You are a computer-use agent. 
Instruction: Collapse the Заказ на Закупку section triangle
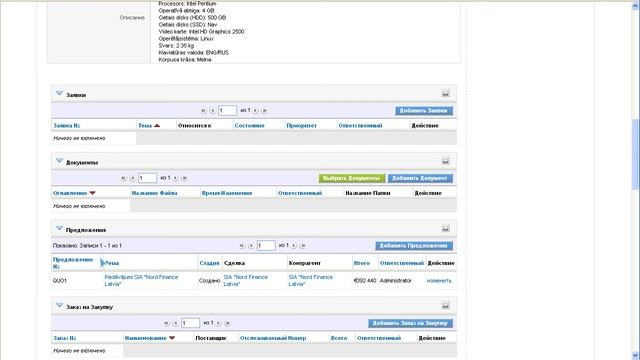coord(59,305)
